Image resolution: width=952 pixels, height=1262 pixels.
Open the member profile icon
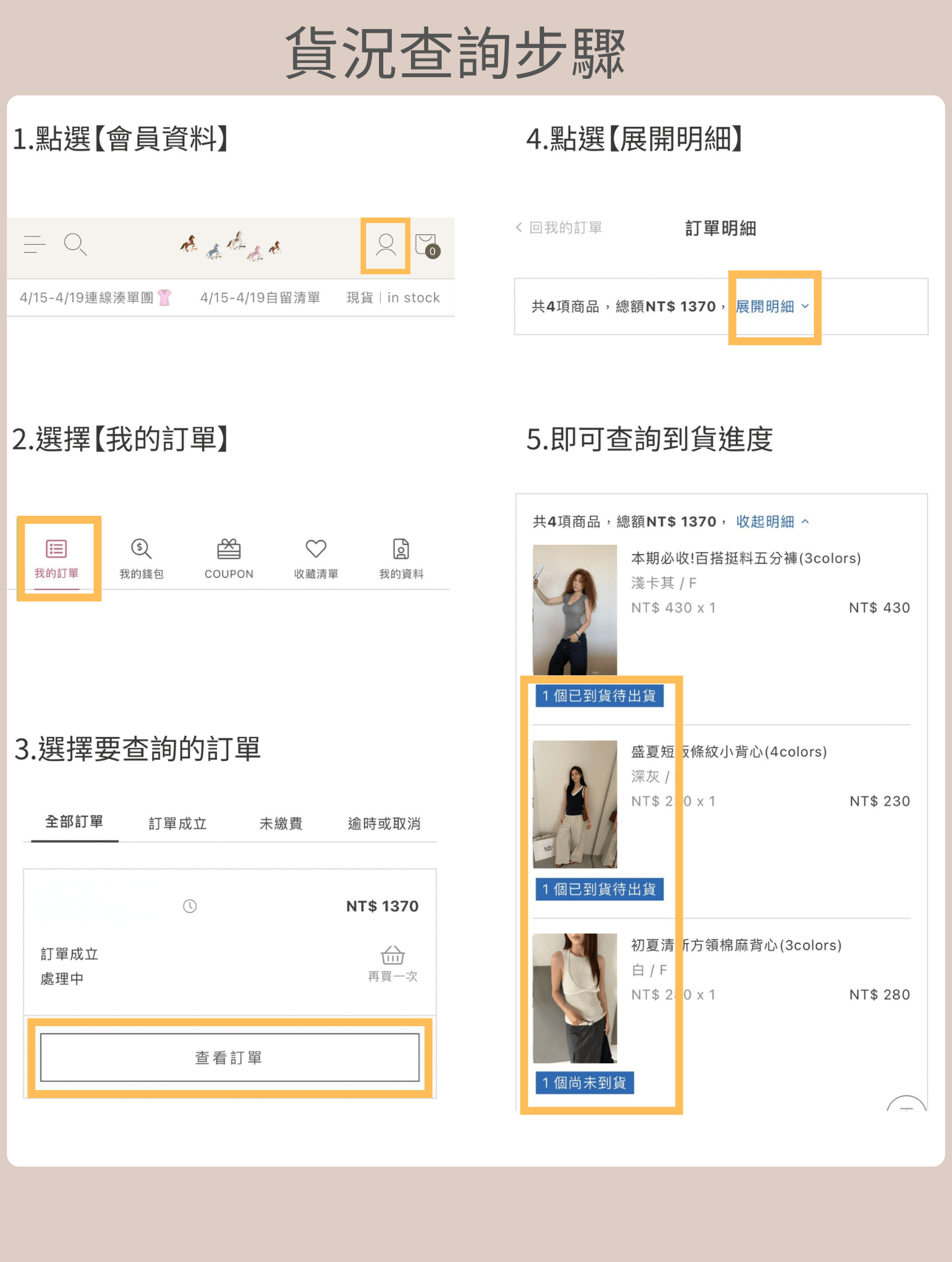386,245
